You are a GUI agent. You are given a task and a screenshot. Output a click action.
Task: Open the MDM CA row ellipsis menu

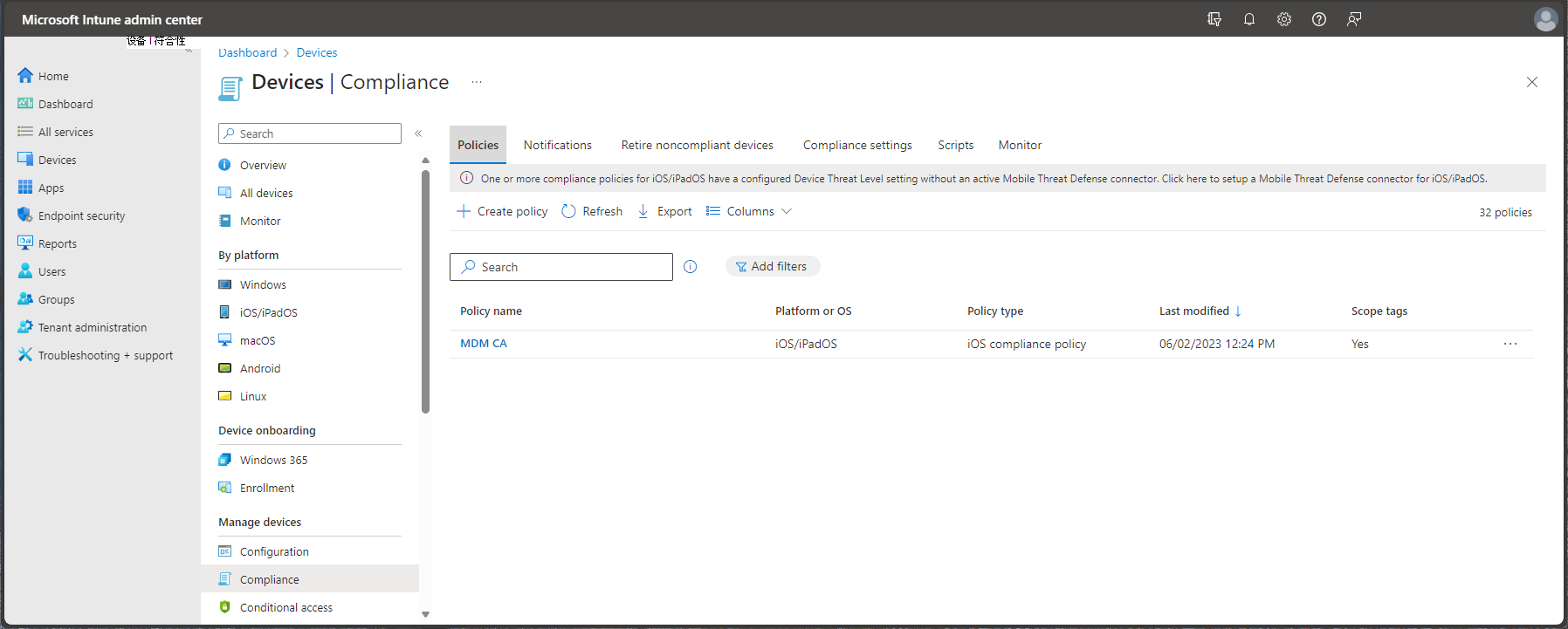tap(1510, 344)
